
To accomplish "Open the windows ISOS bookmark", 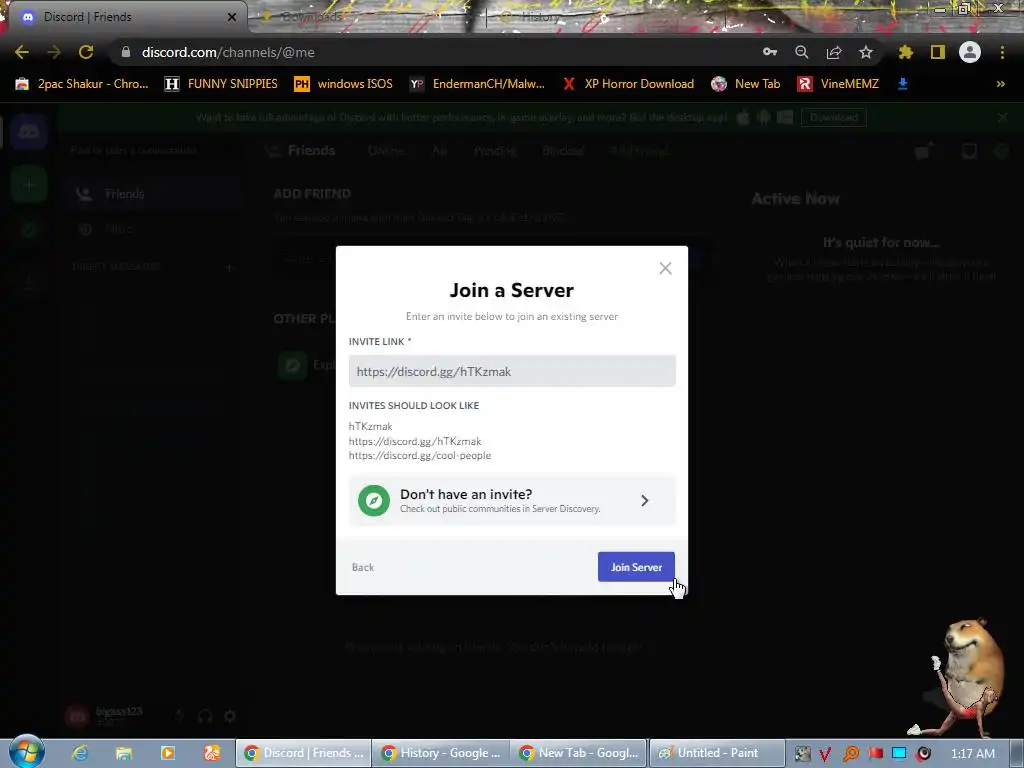I will pyautogui.click(x=344, y=84).
